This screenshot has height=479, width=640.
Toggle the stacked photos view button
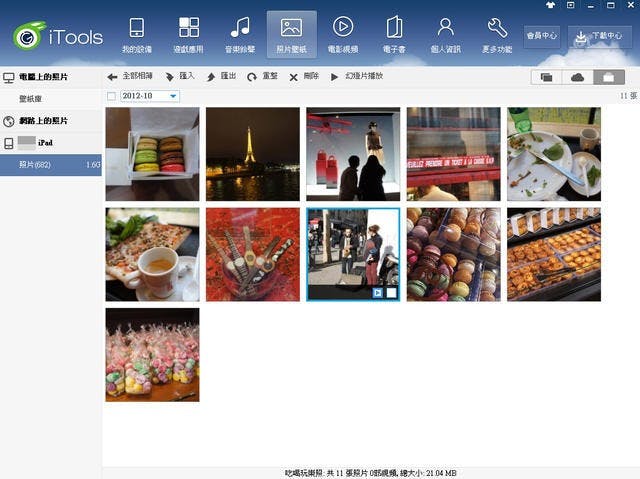546,77
